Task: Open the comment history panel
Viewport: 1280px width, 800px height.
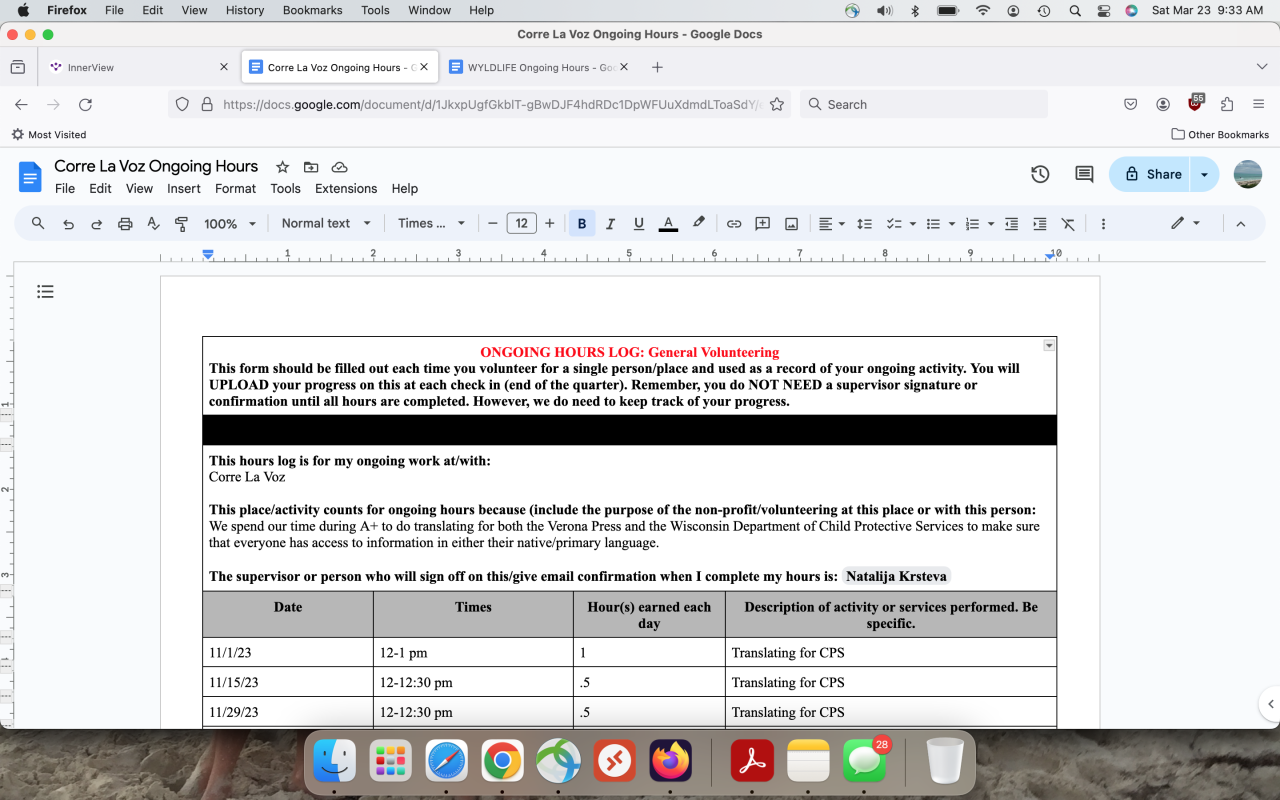Action: pos(1084,174)
